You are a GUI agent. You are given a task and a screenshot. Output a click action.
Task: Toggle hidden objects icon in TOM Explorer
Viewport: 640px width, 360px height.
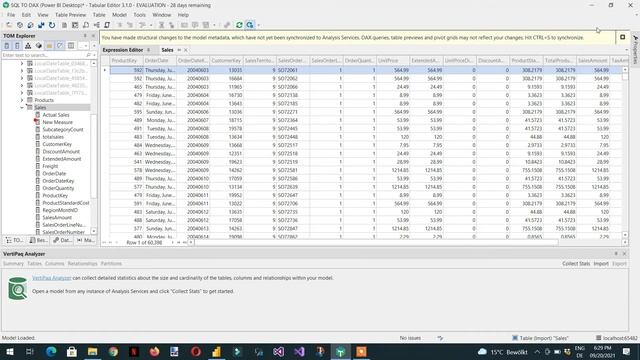click(x=60, y=46)
